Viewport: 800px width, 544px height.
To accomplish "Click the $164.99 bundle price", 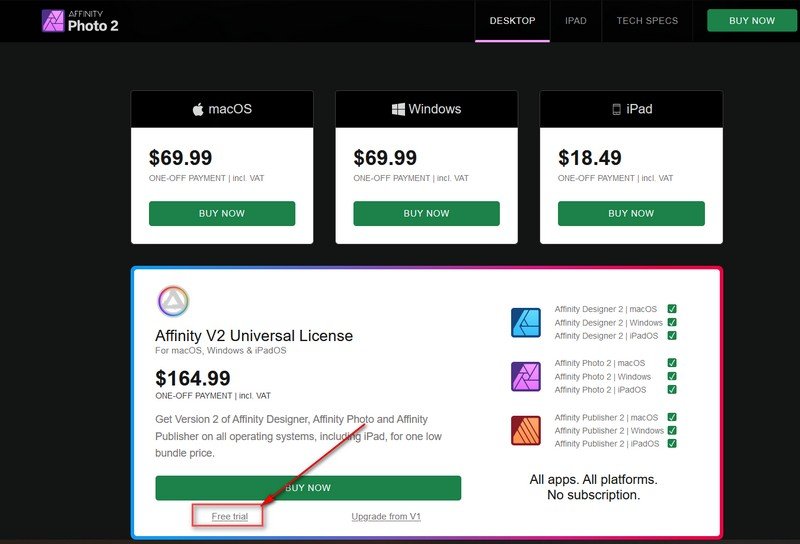I will [x=193, y=379].
